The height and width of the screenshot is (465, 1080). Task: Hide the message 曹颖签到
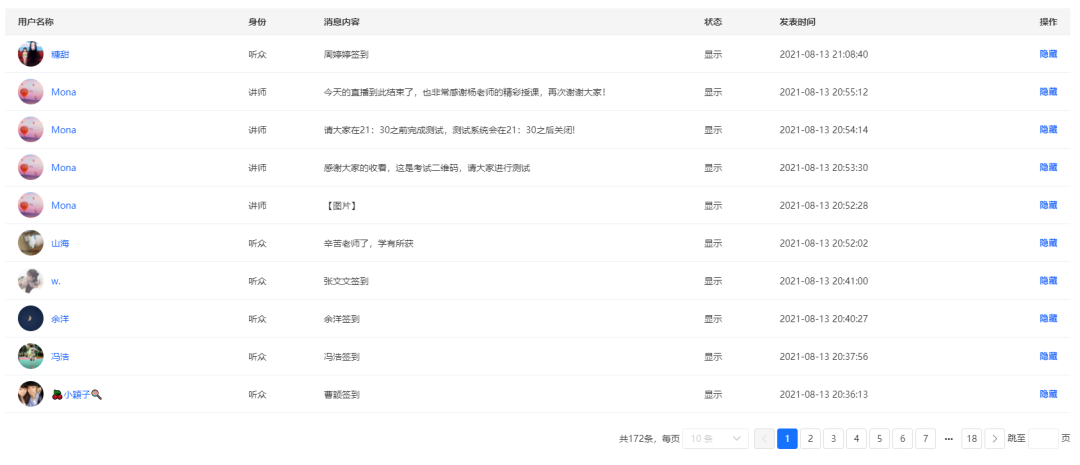click(x=1048, y=394)
